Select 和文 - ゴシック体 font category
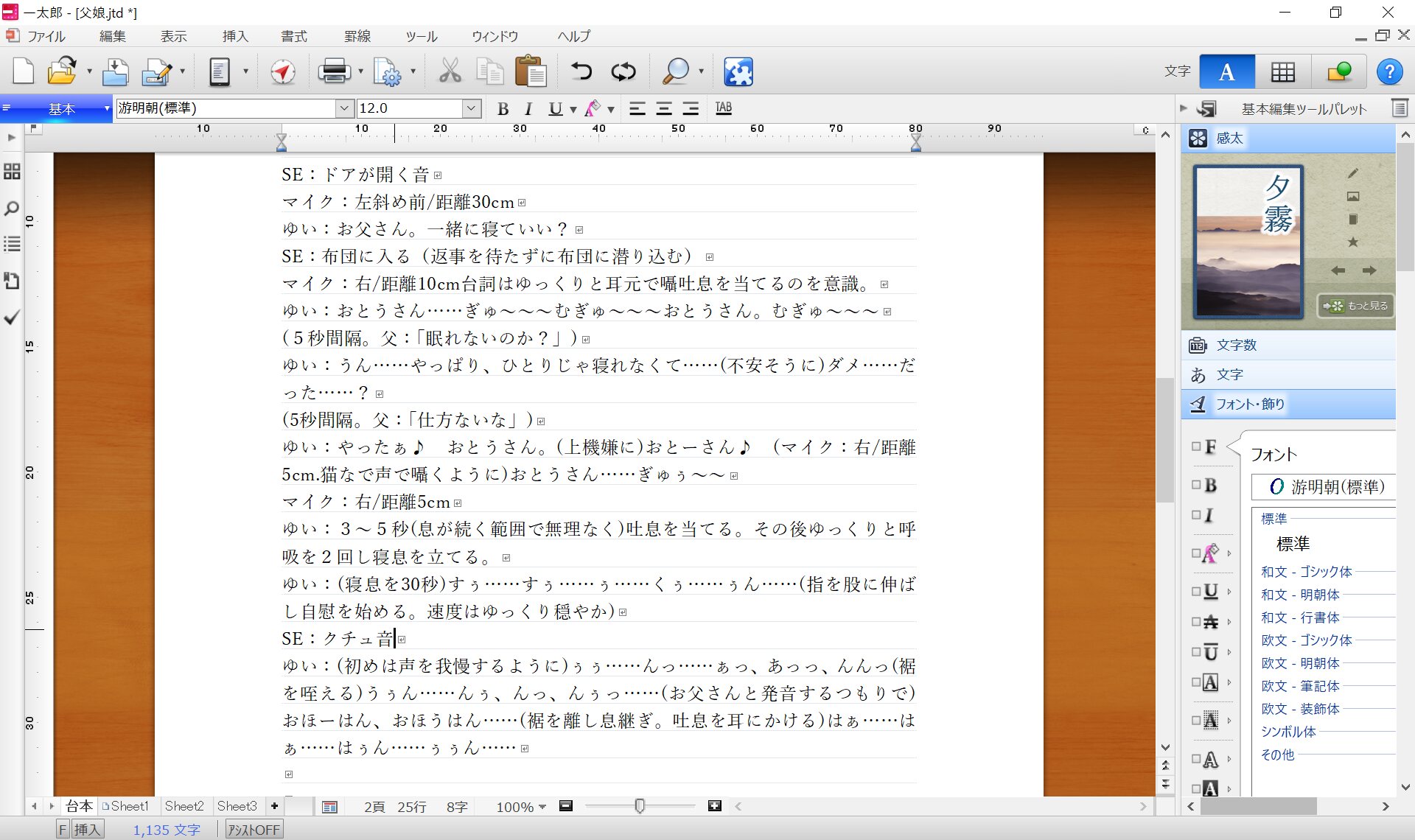 click(x=1306, y=571)
